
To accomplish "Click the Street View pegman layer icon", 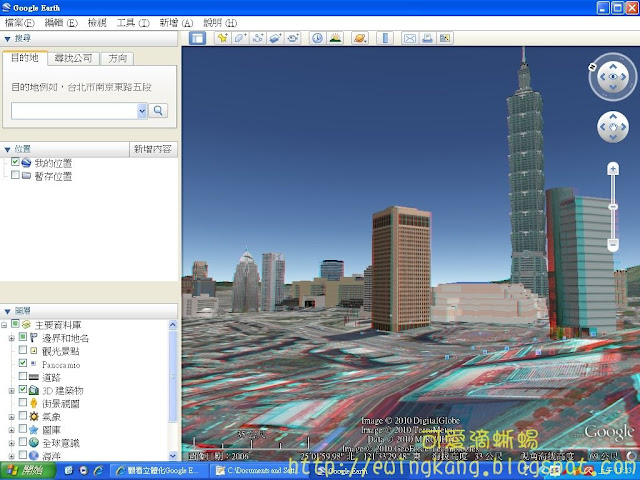I will pyautogui.click(x=34, y=403).
